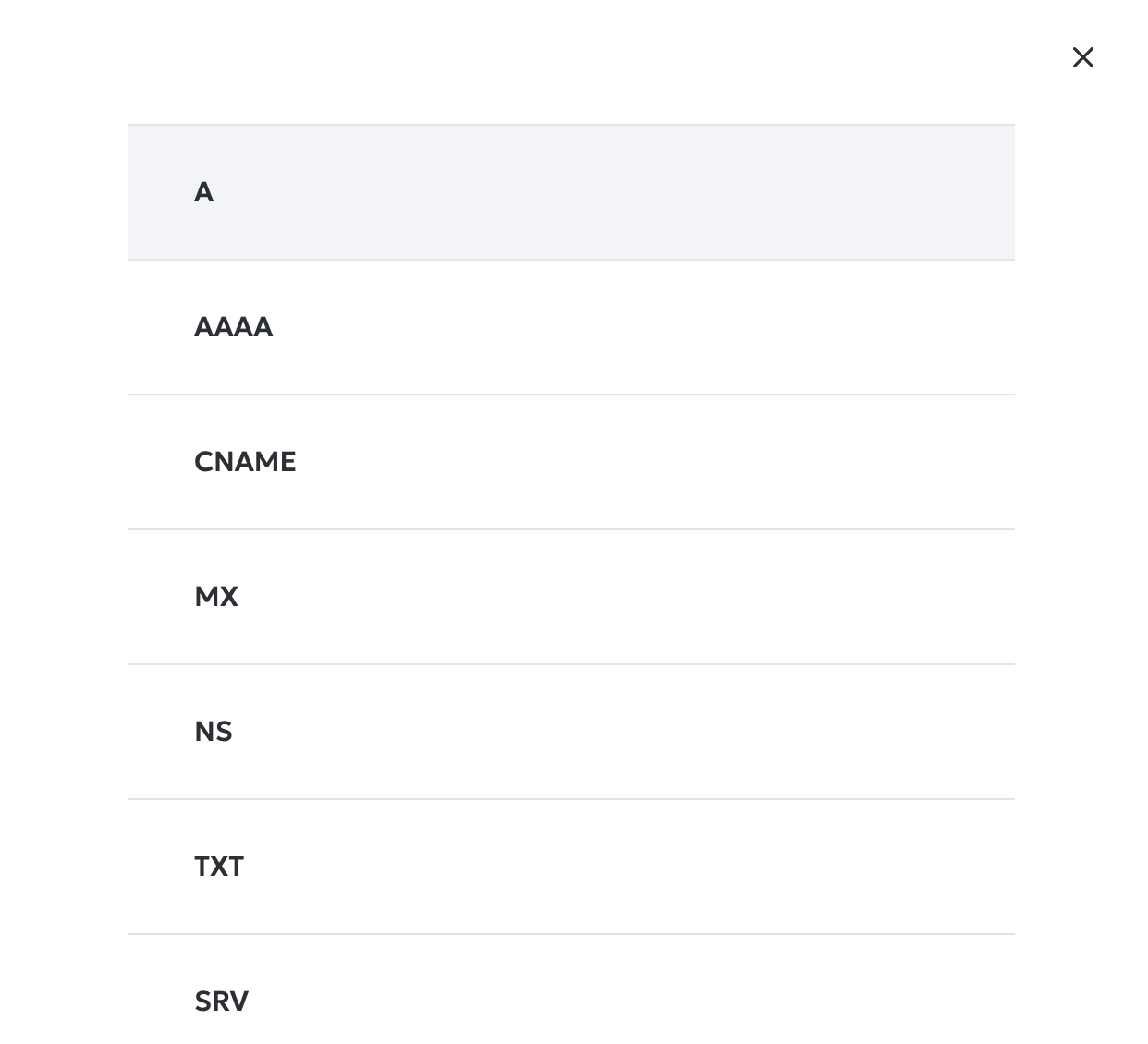Click the gray-shaded A row
The width and height of the screenshot is (1148, 1044).
click(x=571, y=192)
